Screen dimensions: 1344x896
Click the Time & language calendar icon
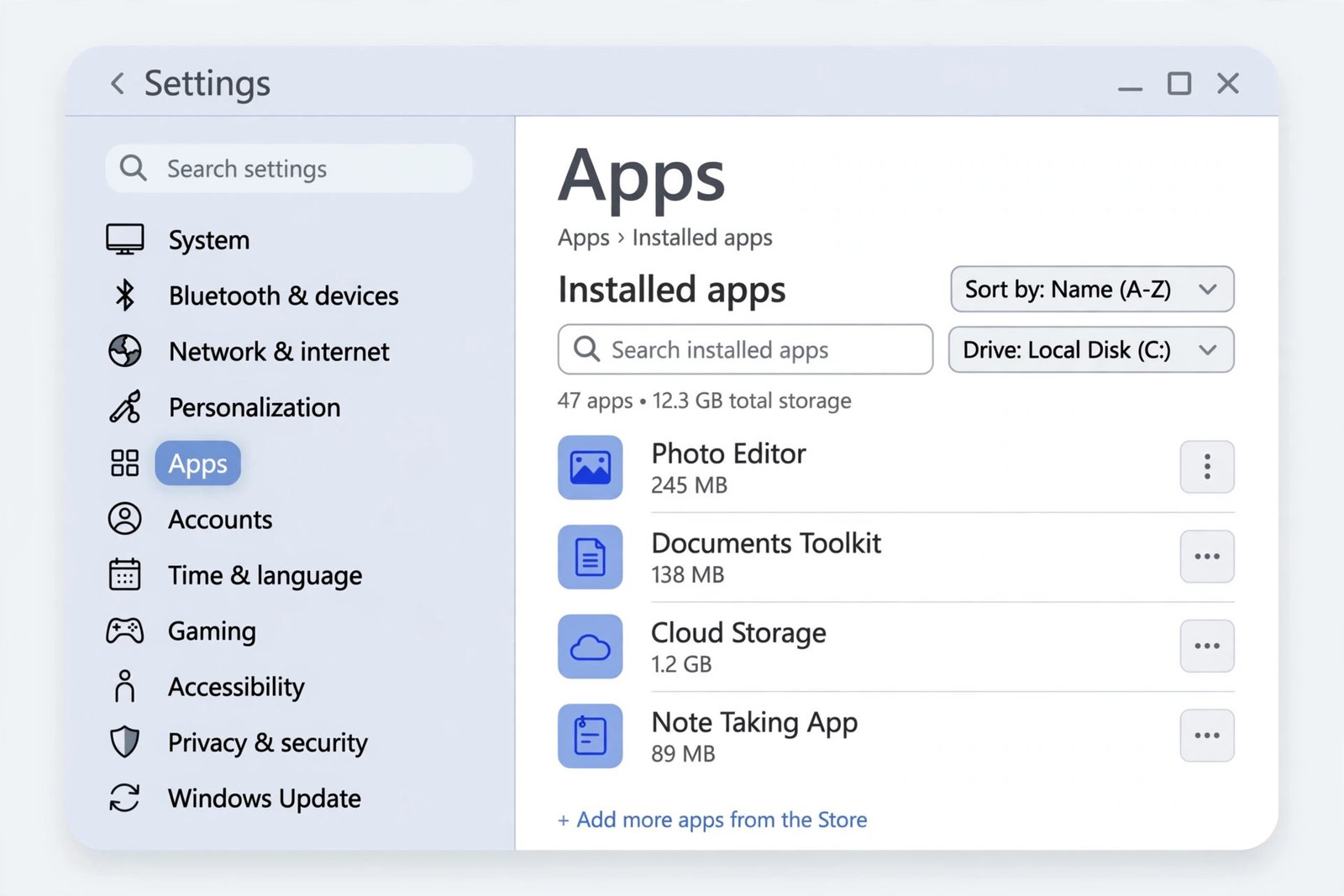[125, 574]
